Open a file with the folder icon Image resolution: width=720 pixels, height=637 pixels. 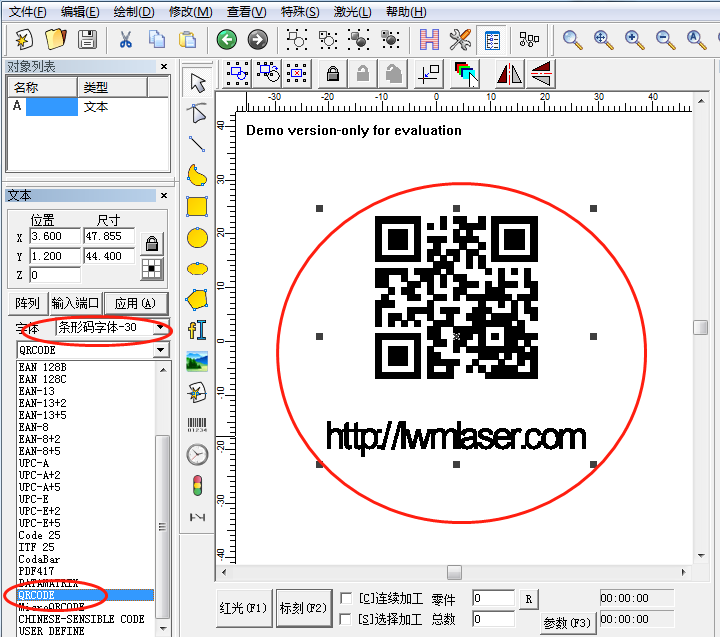(x=56, y=39)
